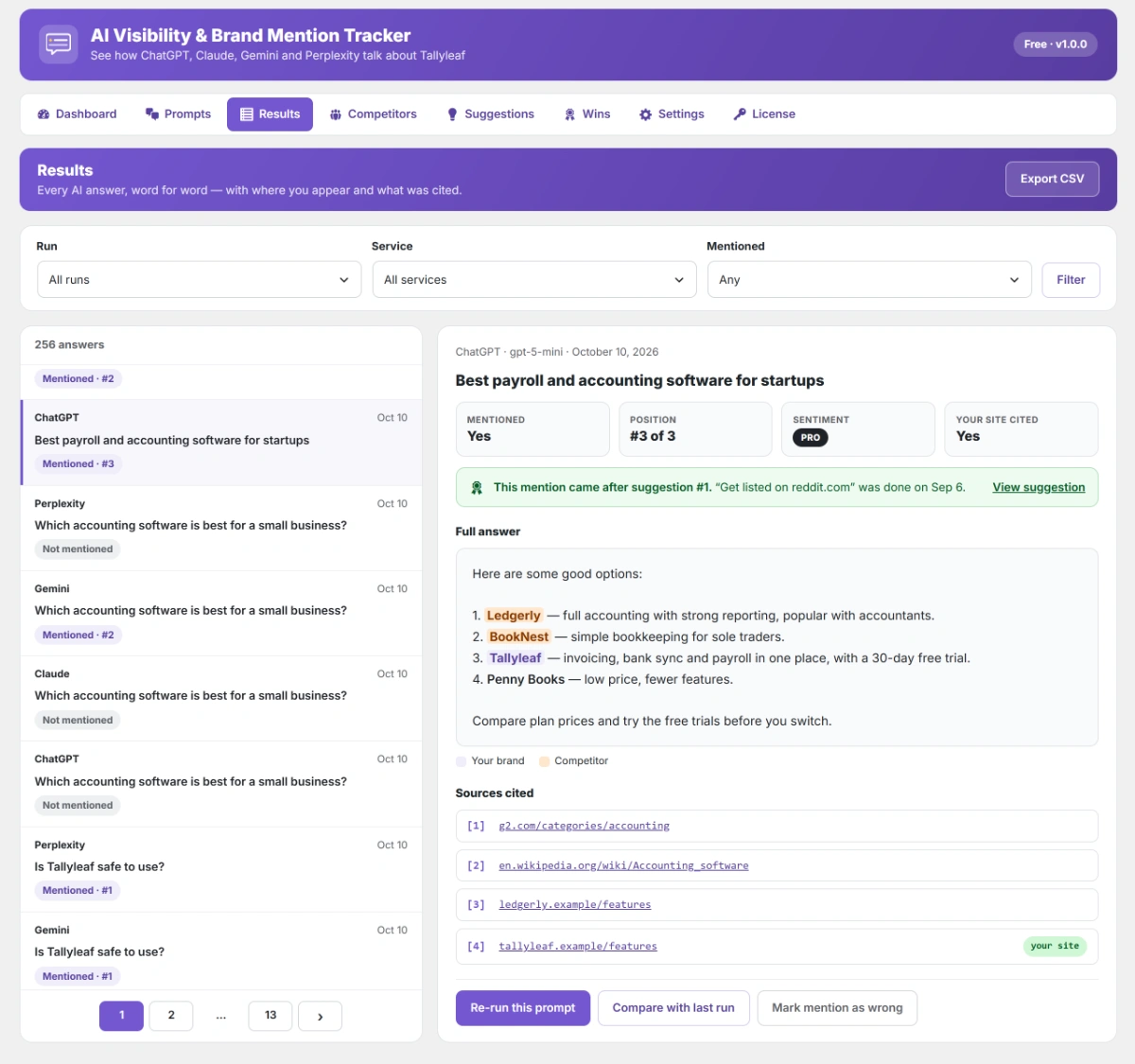
Task: Click the highlighted Ledgerly competitor name
Action: click(x=514, y=616)
